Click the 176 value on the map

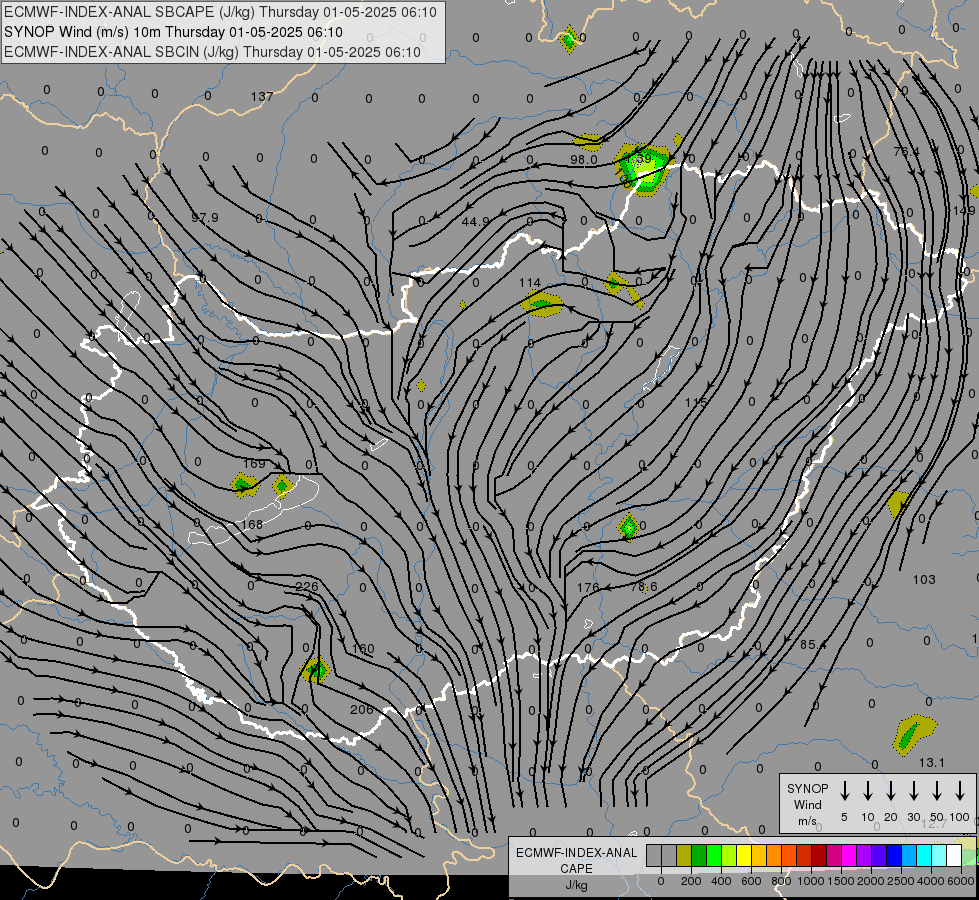tap(588, 587)
